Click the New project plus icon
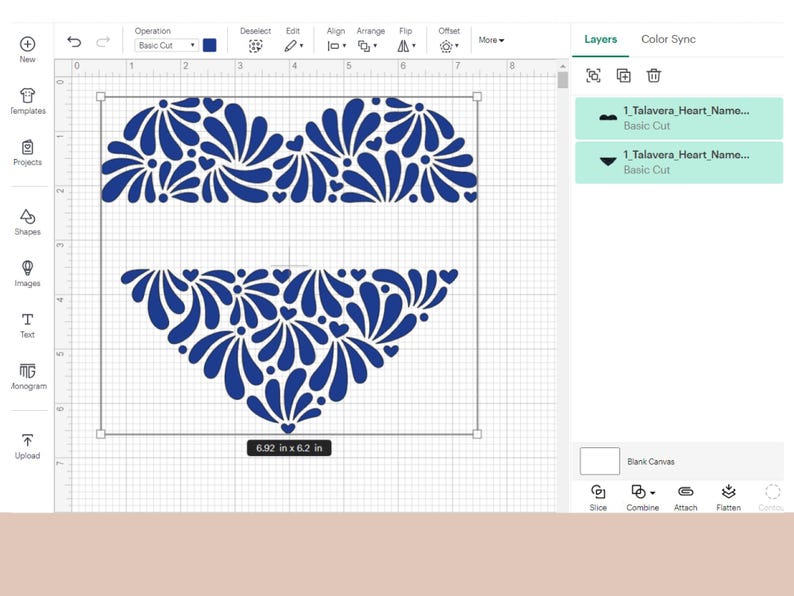 27,44
